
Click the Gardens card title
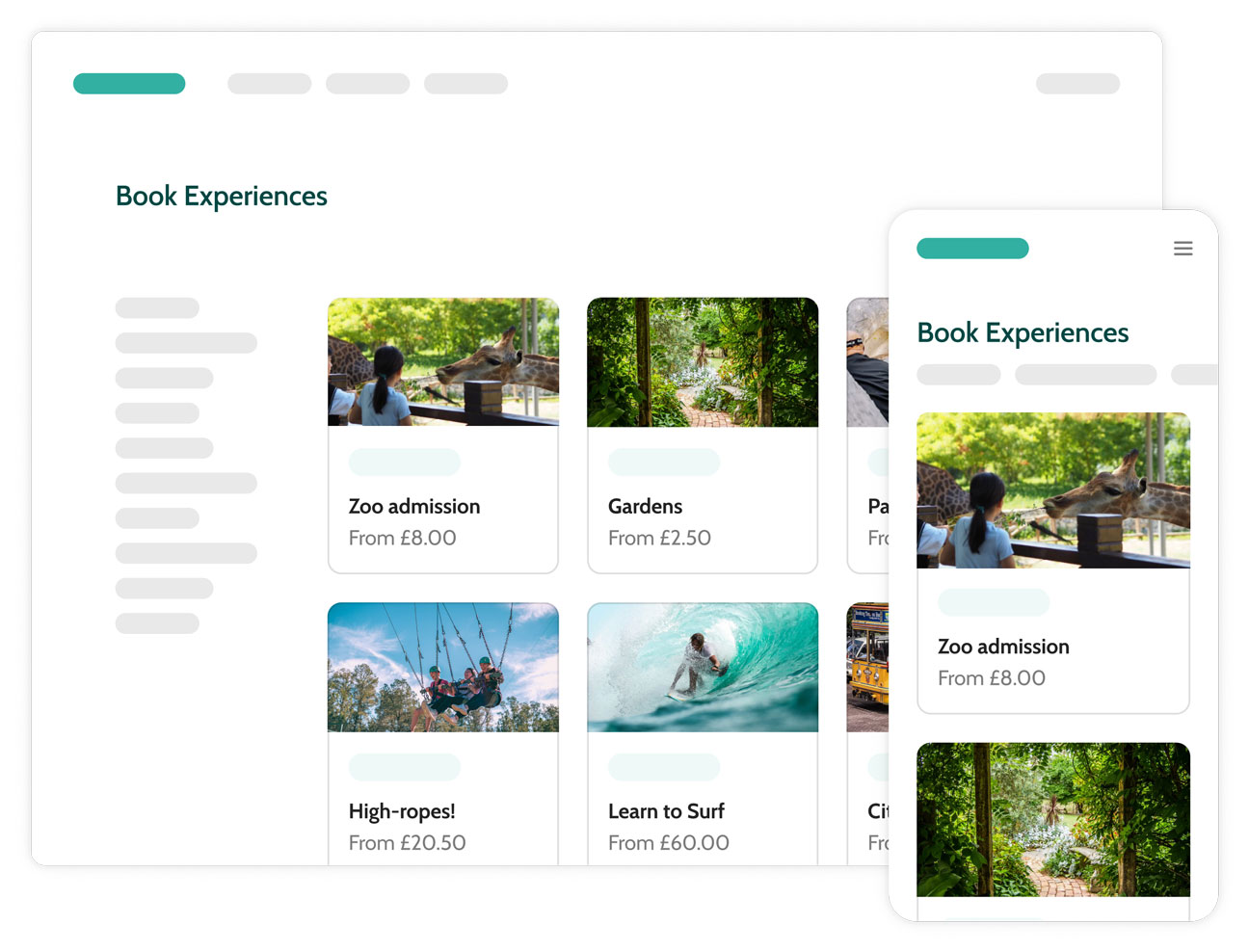click(x=645, y=507)
